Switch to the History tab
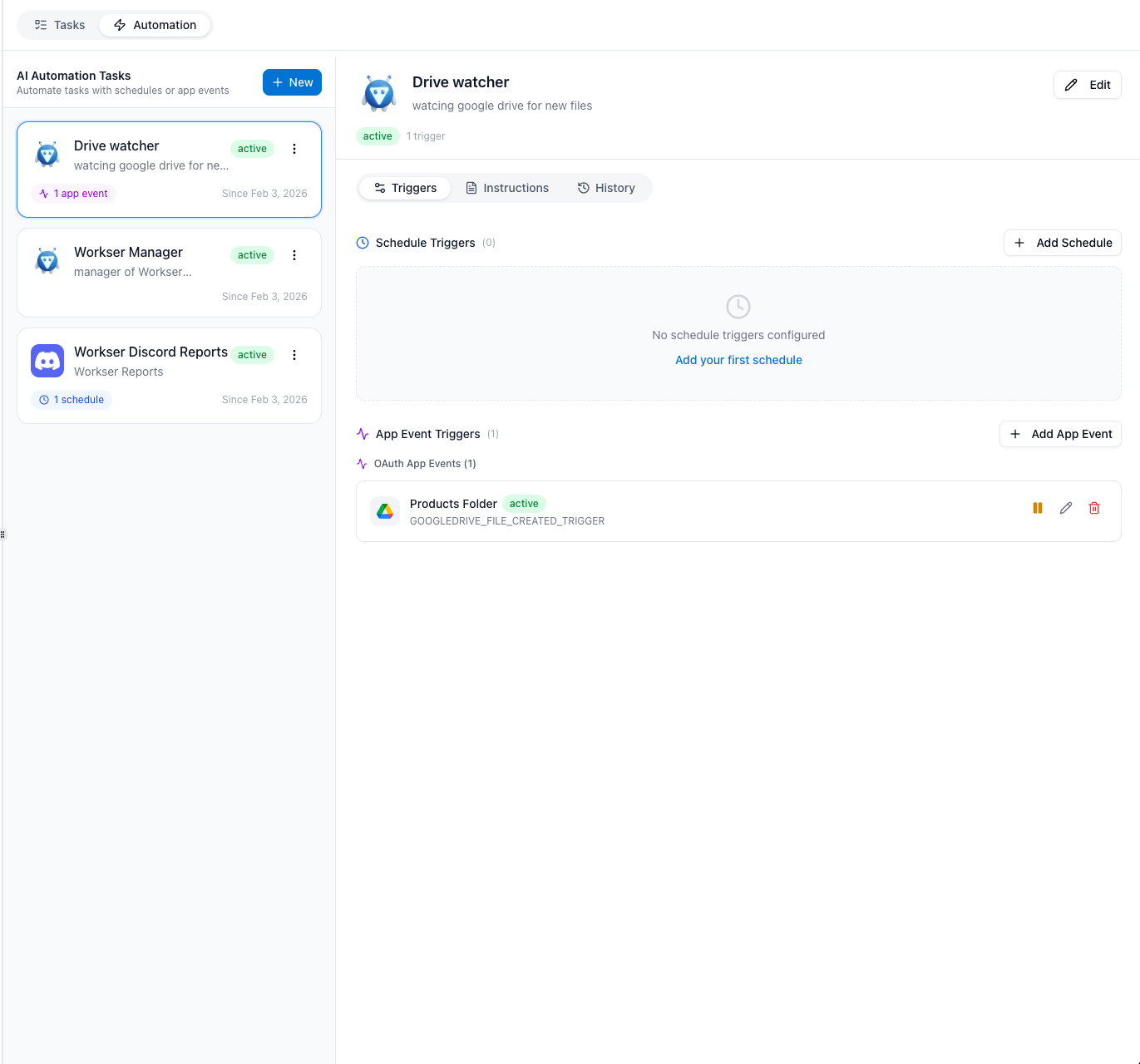 (x=606, y=188)
